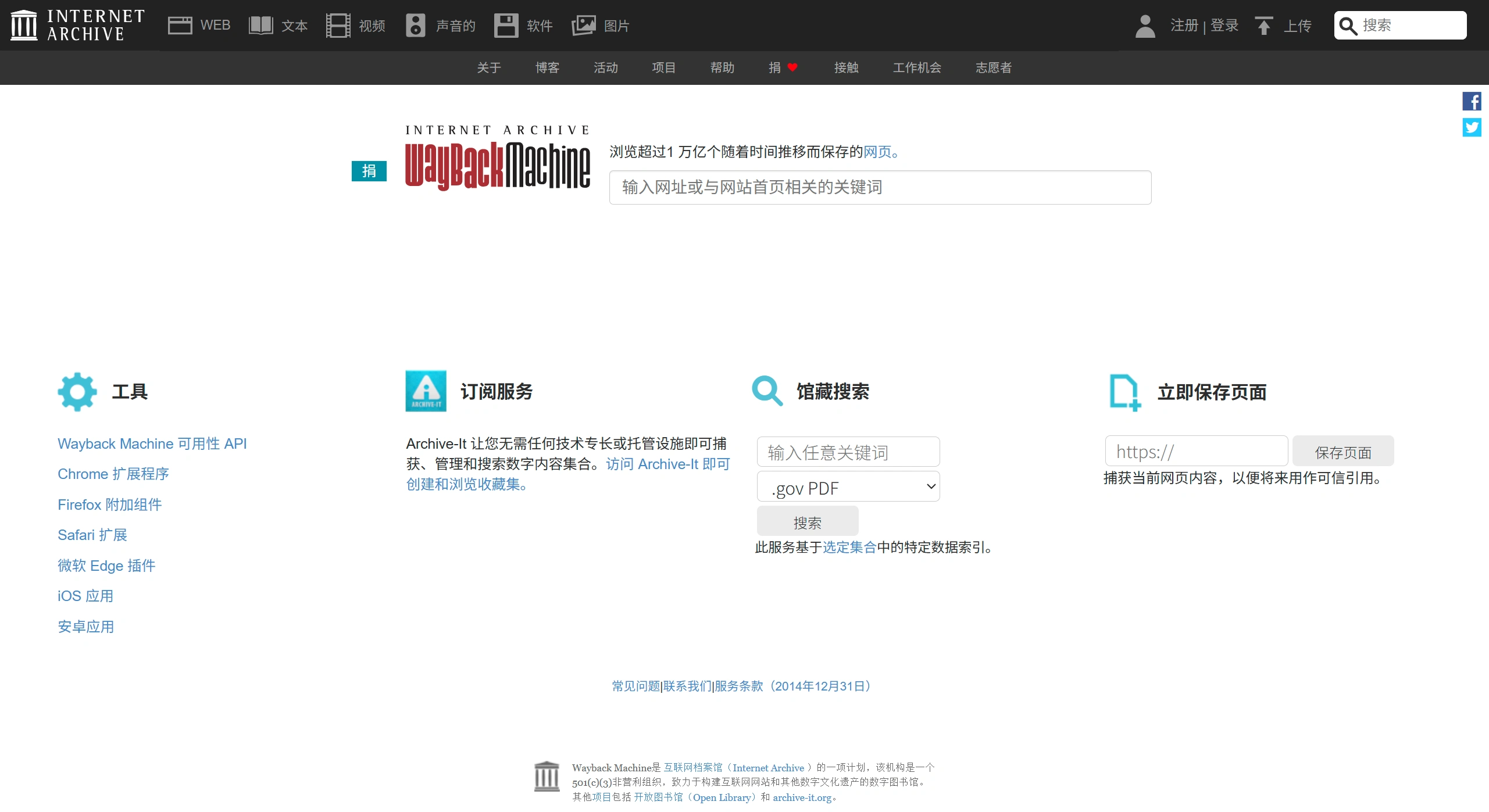
Task: Open 安卓应用 link
Action: pyautogui.click(x=86, y=627)
